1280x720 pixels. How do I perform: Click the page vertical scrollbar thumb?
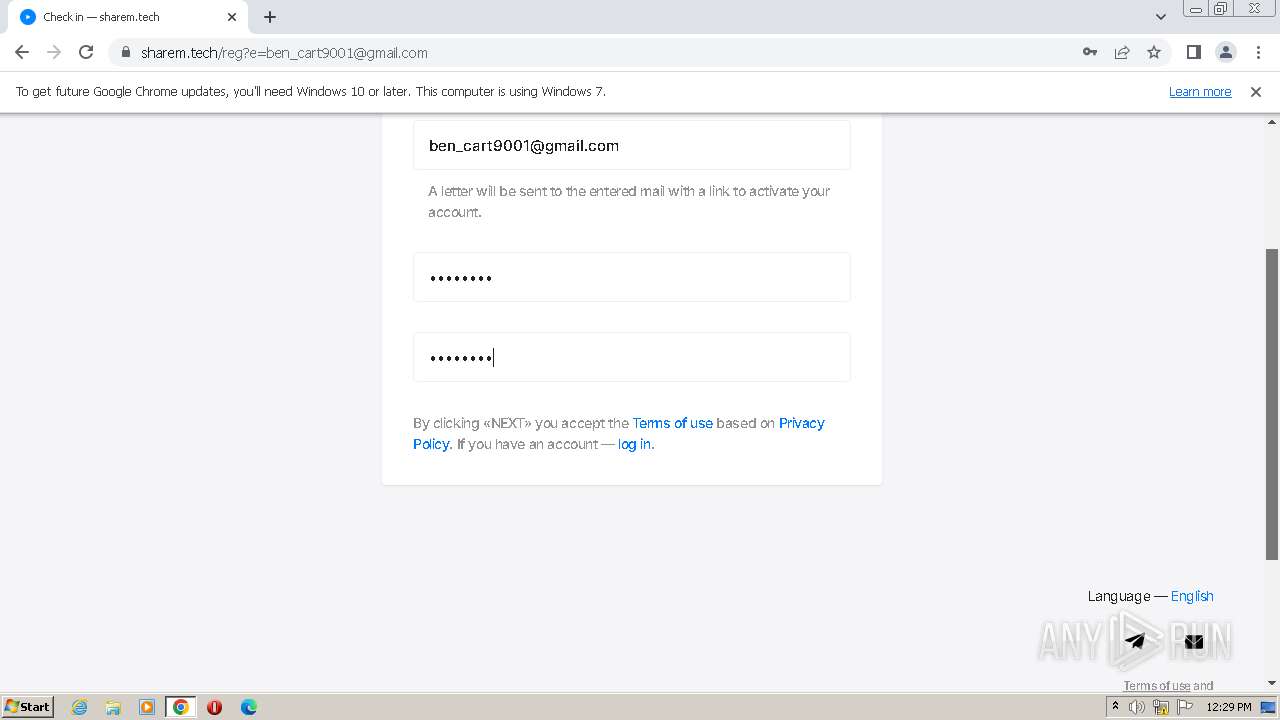(1272, 404)
